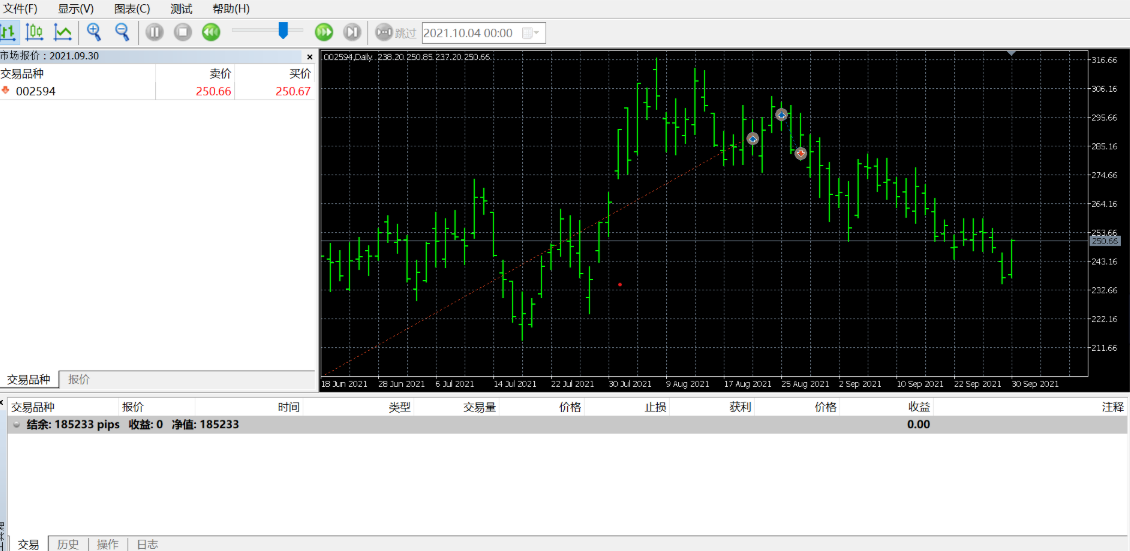1130x551 pixels.
Task: Step forward one bar
Action: (x=352, y=32)
